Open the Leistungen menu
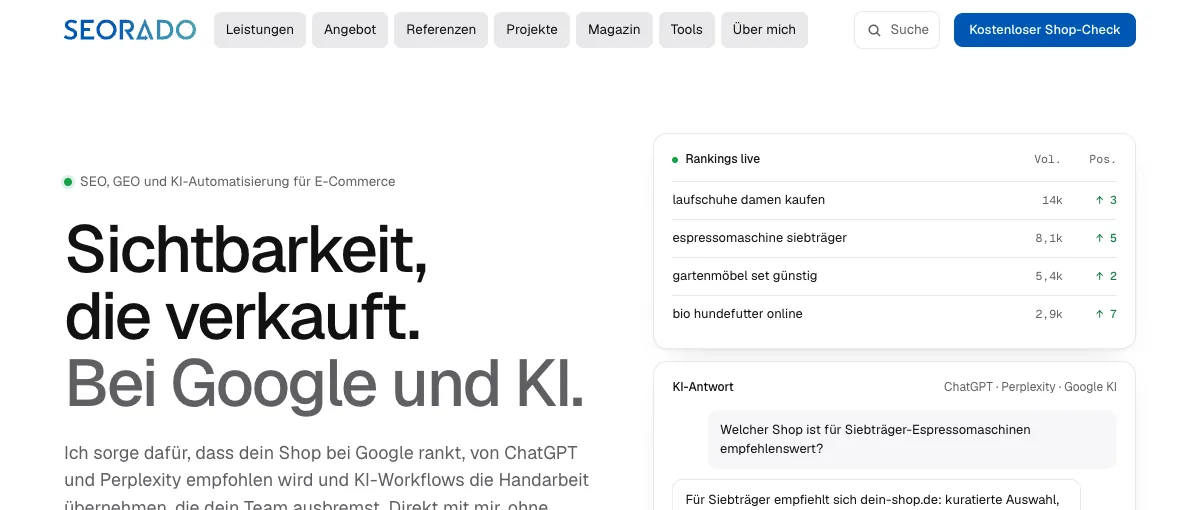The height and width of the screenshot is (510, 1200). click(x=260, y=30)
